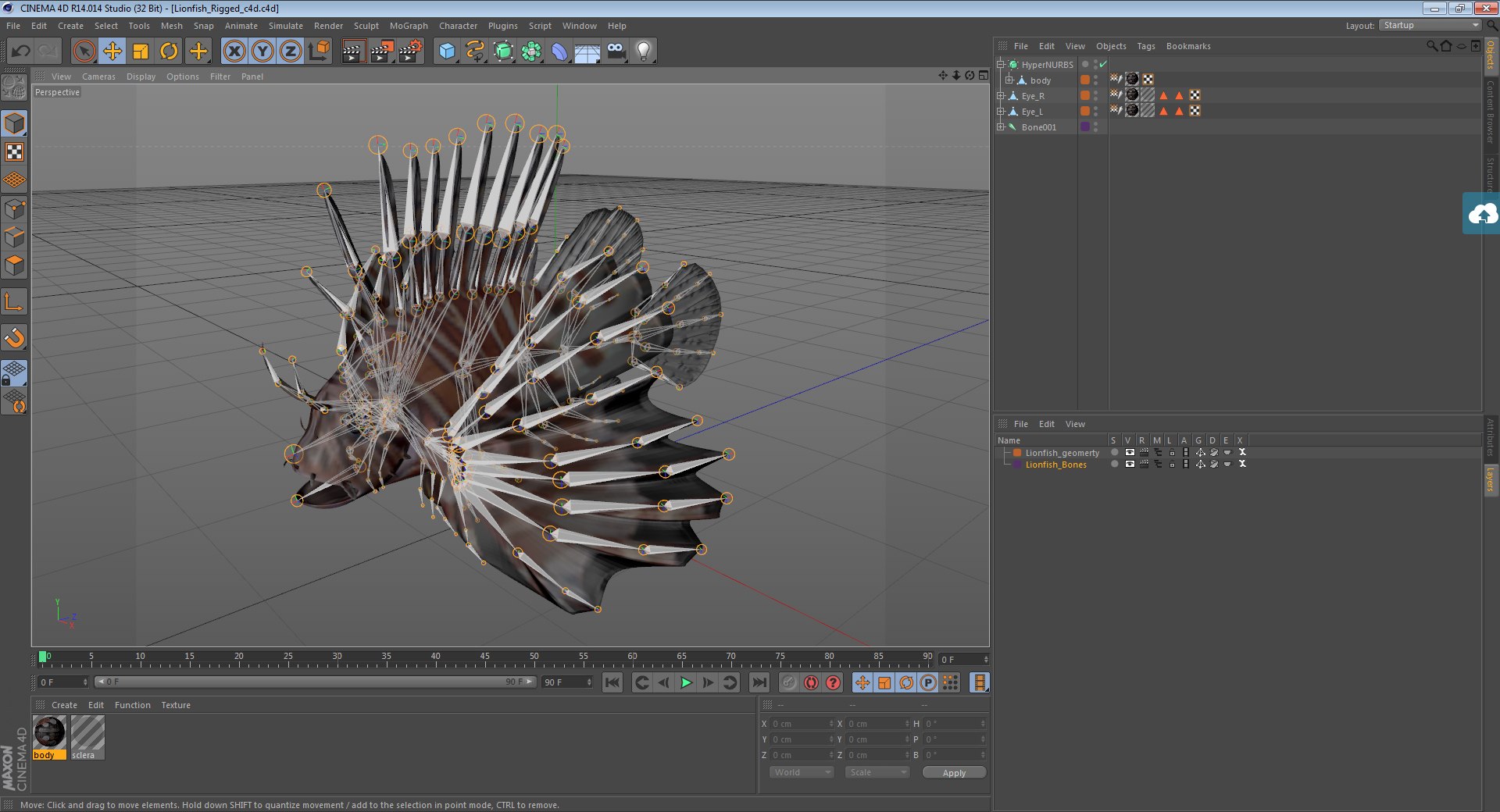Image resolution: width=1500 pixels, height=812 pixels.
Task: Go to the start of animation
Action: [612, 682]
